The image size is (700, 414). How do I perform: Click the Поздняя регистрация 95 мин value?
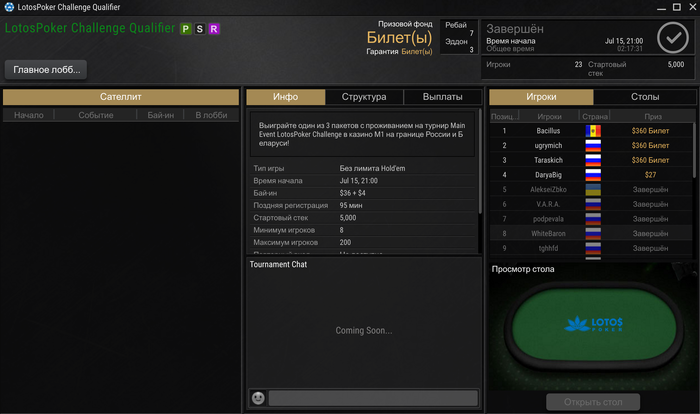[351, 205]
